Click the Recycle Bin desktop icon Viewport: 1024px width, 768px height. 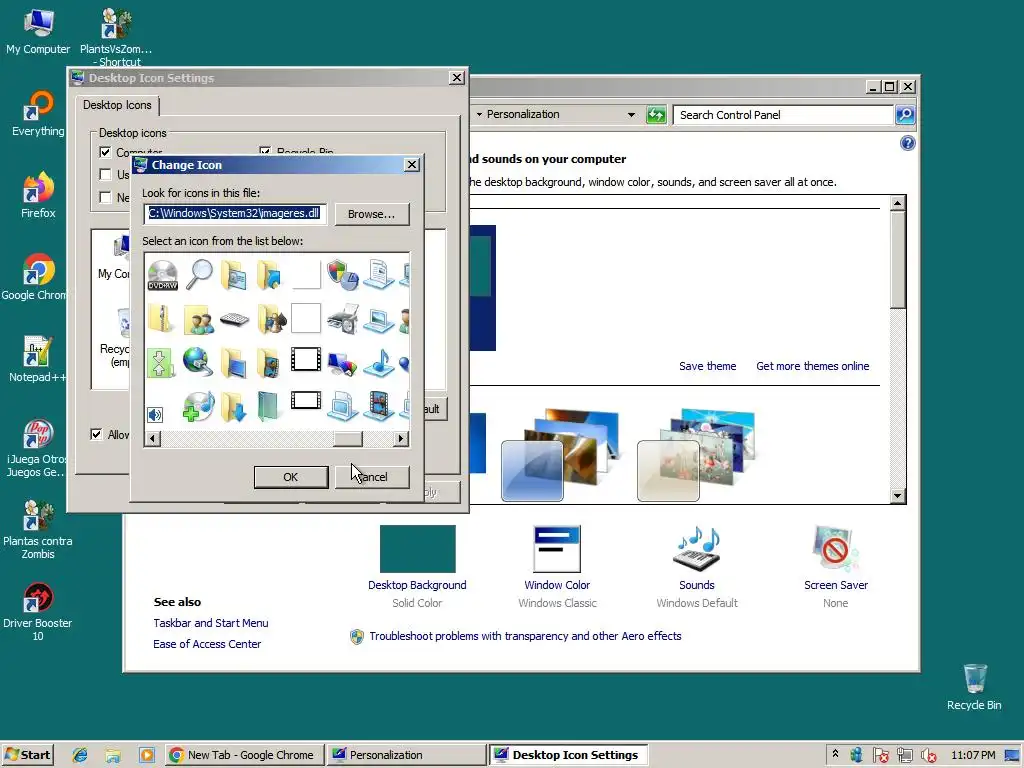click(974, 687)
